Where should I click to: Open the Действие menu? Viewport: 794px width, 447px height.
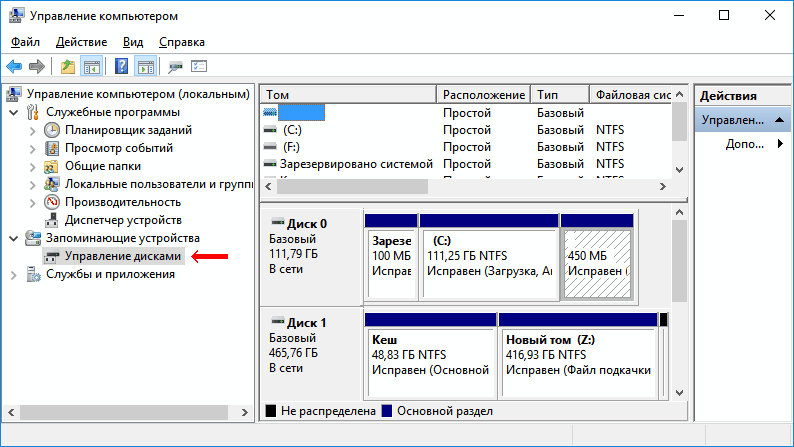coord(82,42)
